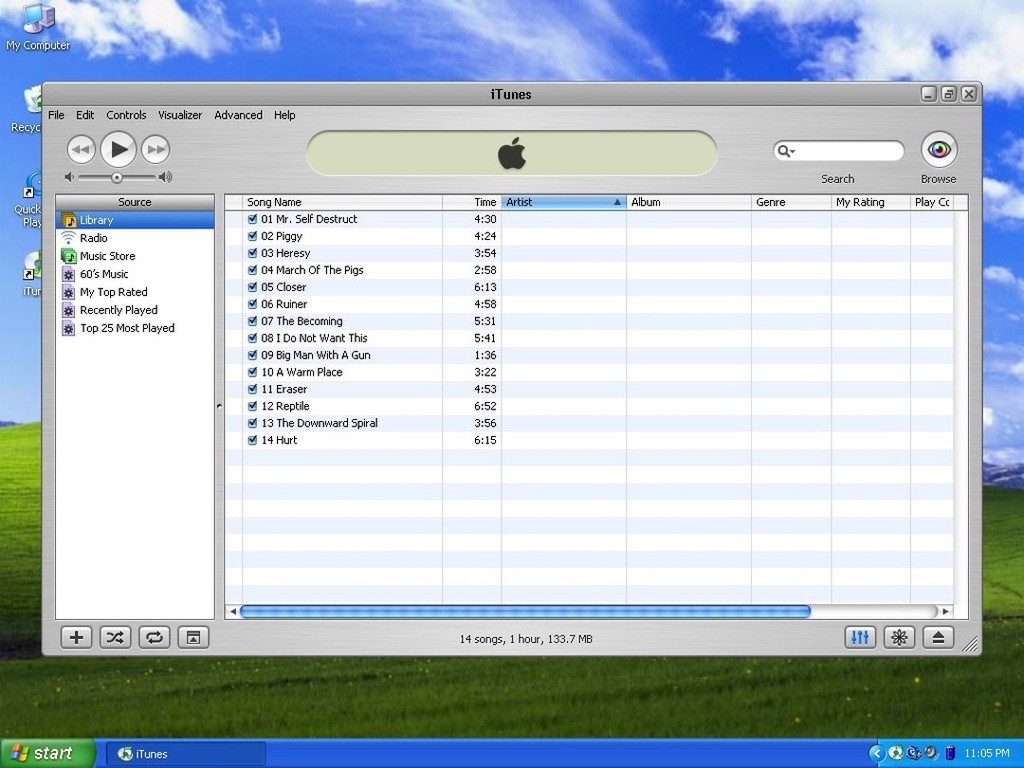Sort by the Genre column header
Screen dimensions: 1024x768
(792, 202)
